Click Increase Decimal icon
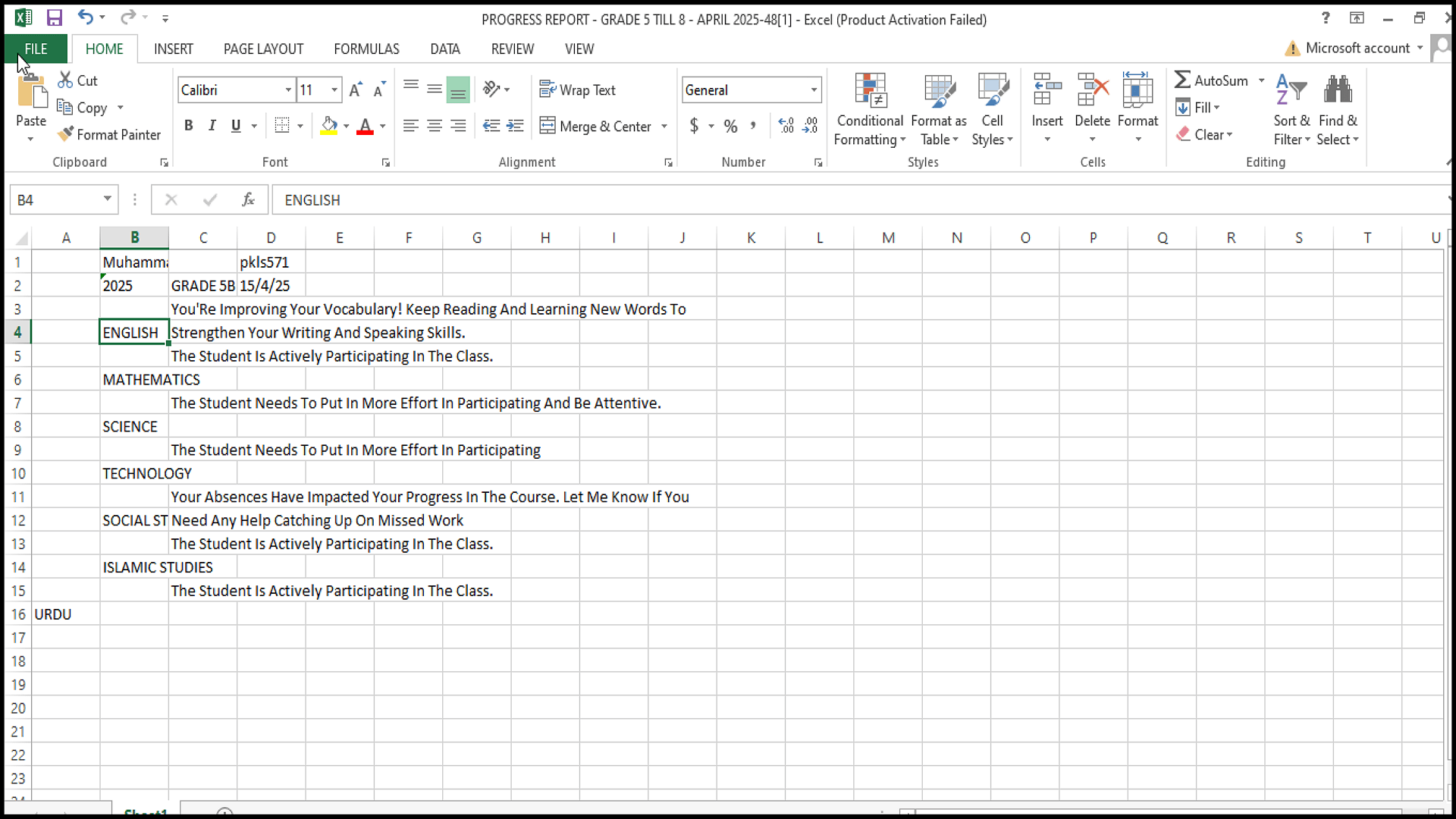1456x819 pixels. tap(786, 125)
